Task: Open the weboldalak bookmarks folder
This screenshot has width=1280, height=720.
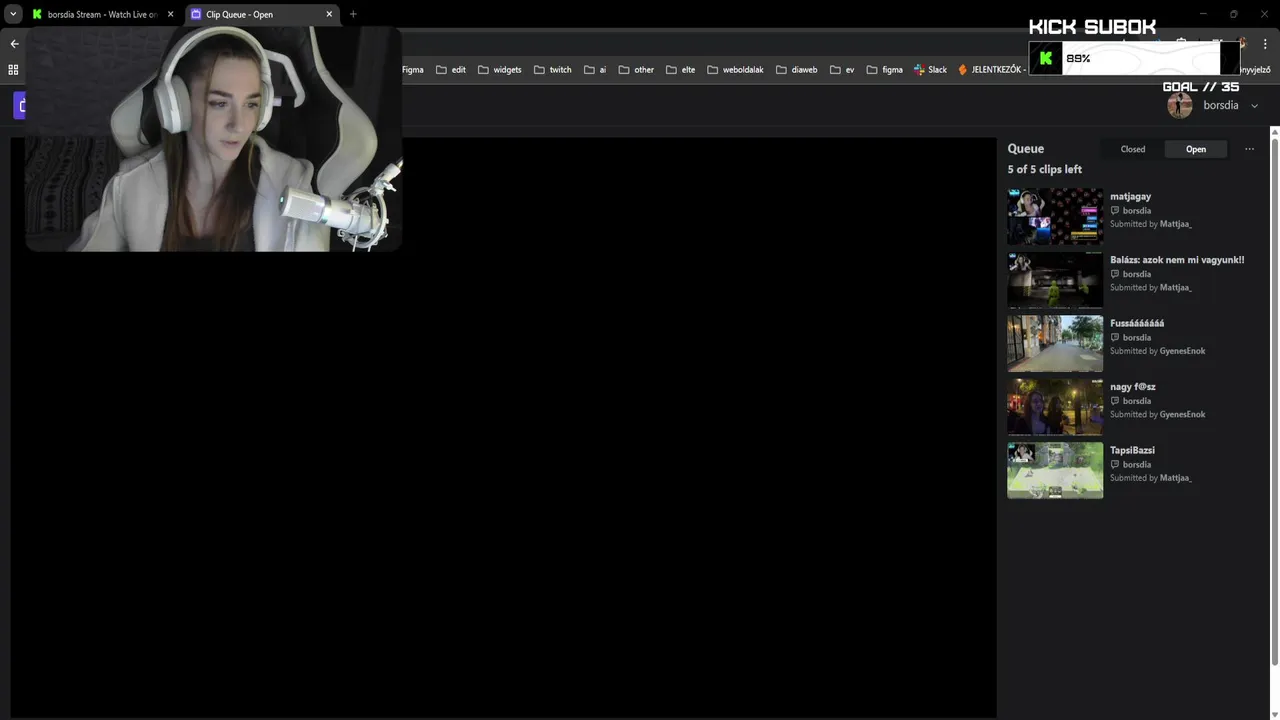Action: [736, 70]
